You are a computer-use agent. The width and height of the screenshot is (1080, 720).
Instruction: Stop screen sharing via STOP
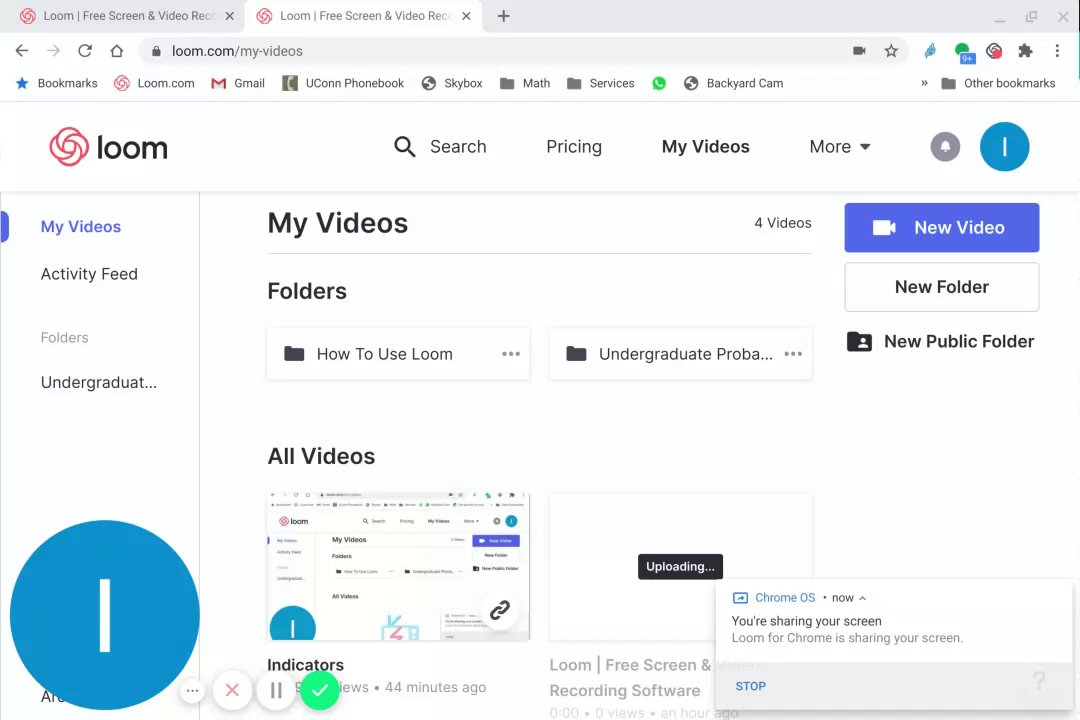pyautogui.click(x=750, y=686)
